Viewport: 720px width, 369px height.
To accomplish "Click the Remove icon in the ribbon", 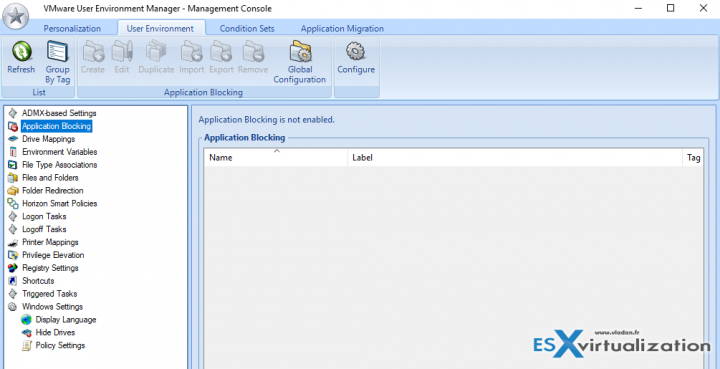I will pyautogui.click(x=253, y=51).
